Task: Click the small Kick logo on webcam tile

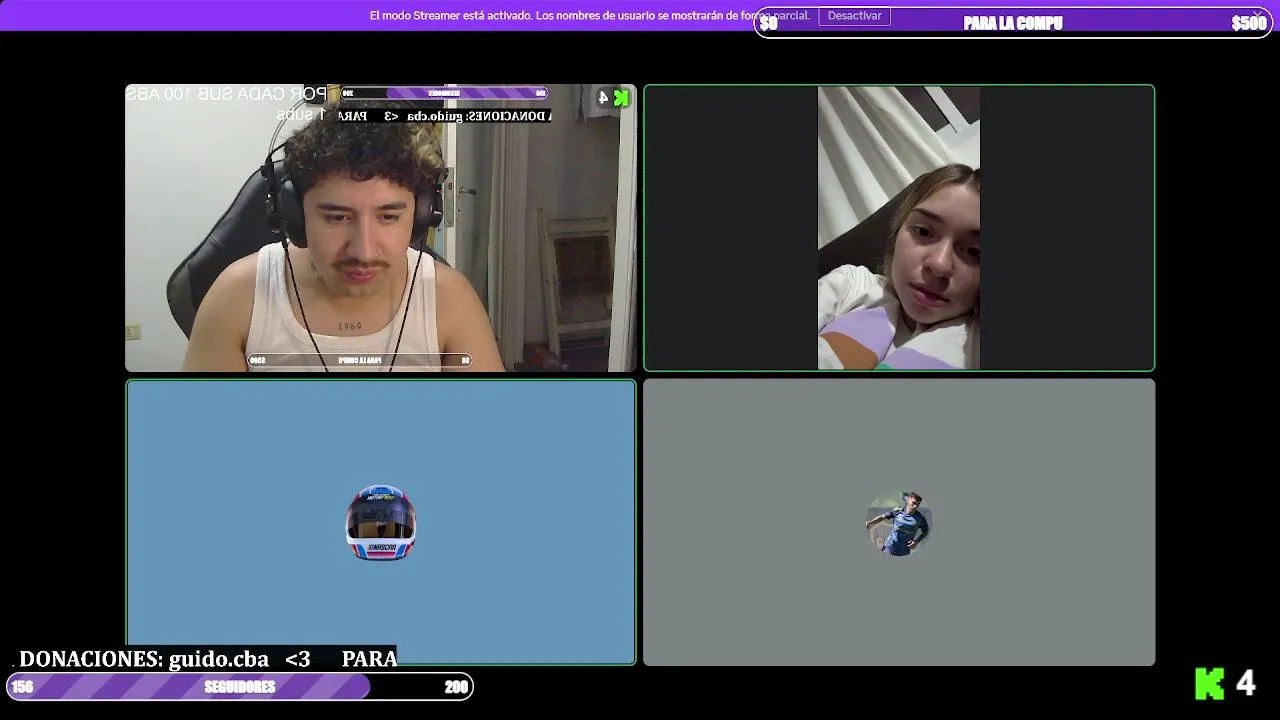Action: pyautogui.click(x=621, y=97)
